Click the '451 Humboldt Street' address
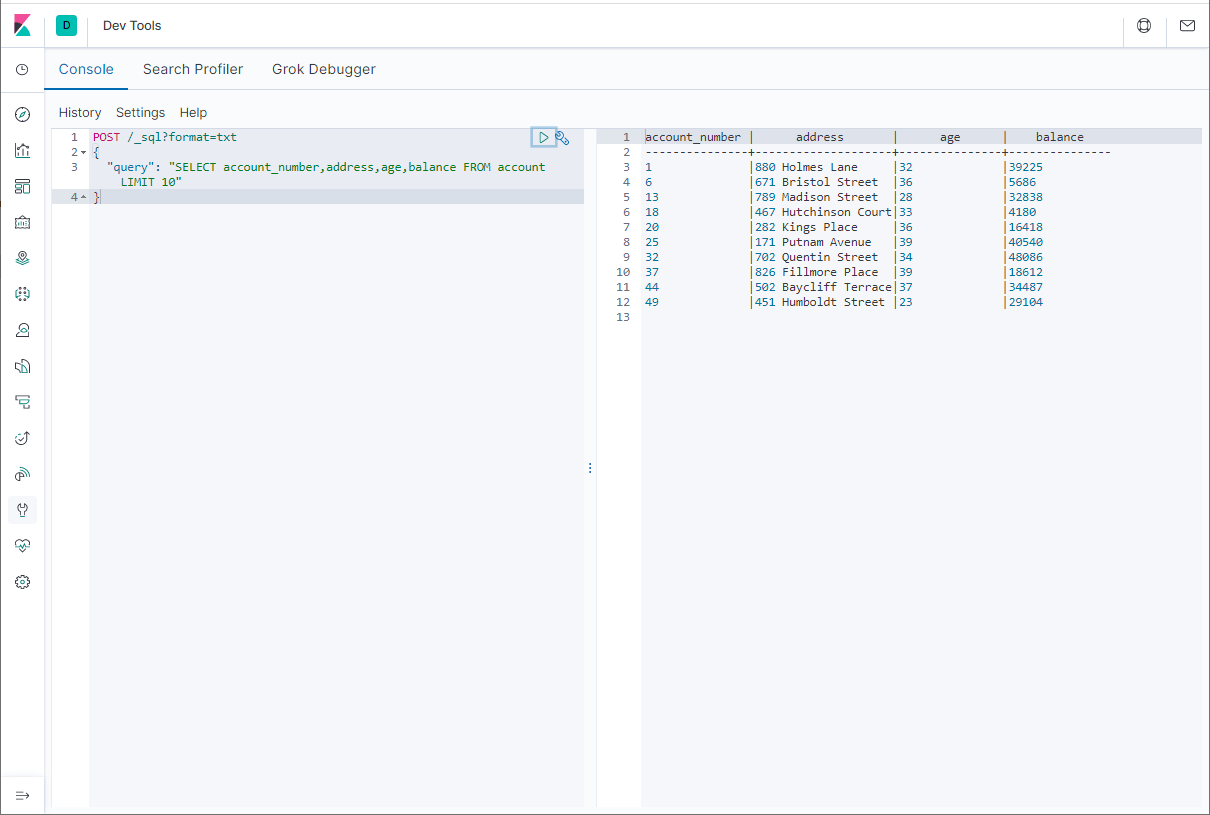This screenshot has width=1210, height=815. 820,302
